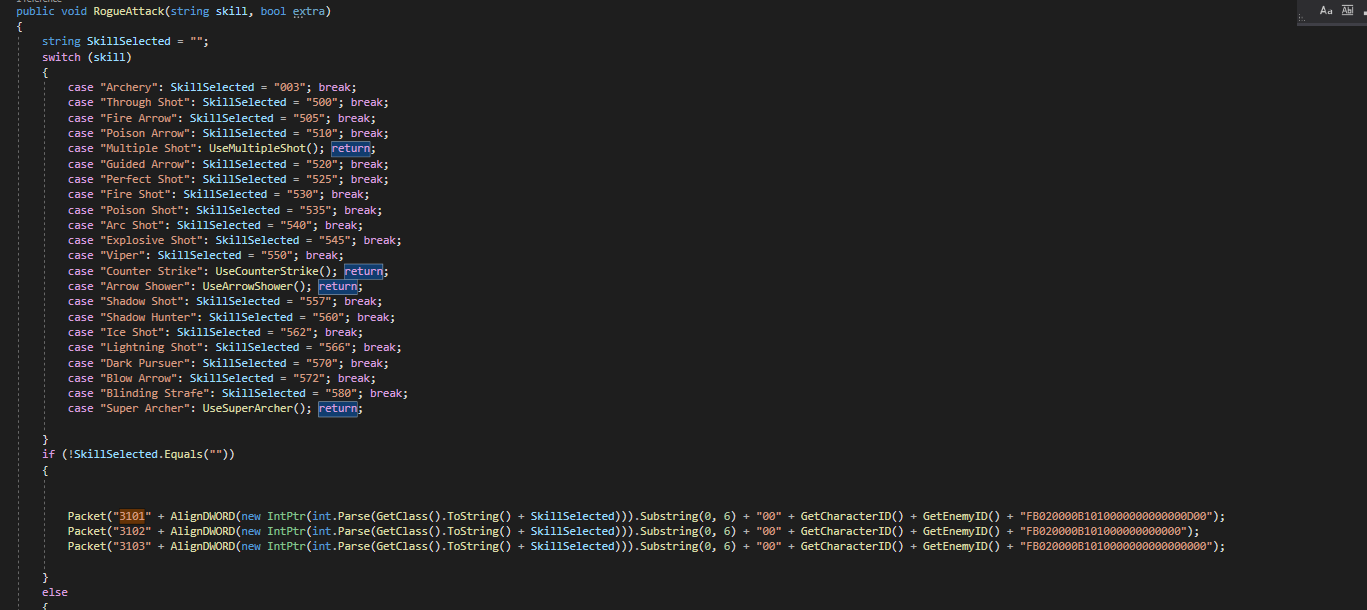The image size is (1367, 610).
Task: Click the "Explosive Shot" case label
Action: 152,240
